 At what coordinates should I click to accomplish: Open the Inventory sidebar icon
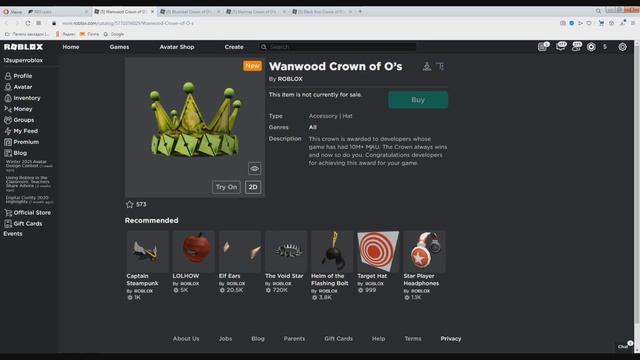pos(8,98)
